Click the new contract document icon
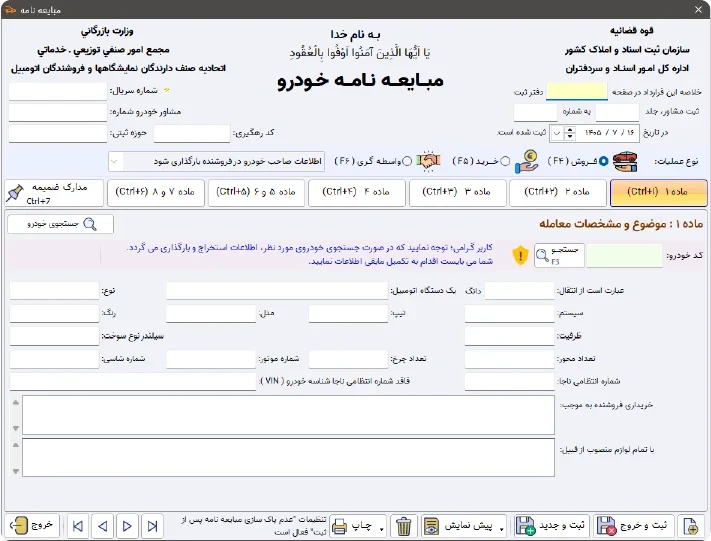 [x=691, y=526]
